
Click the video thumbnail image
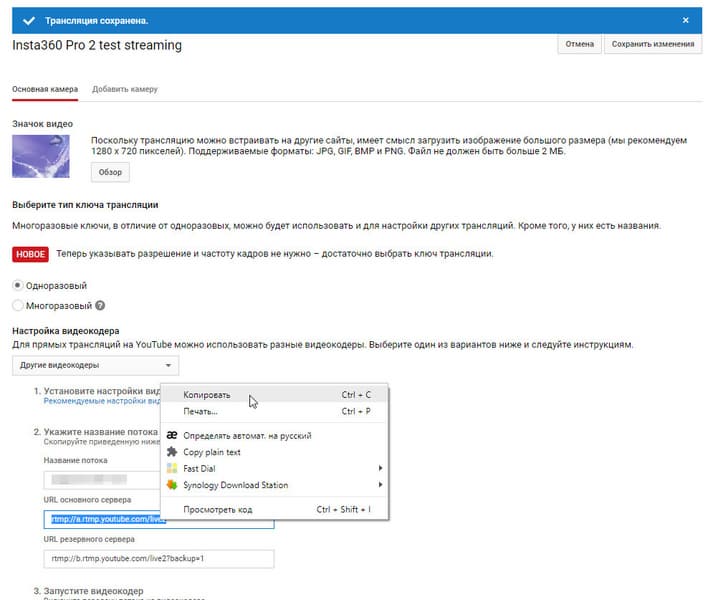pyautogui.click(x=41, y=156)
